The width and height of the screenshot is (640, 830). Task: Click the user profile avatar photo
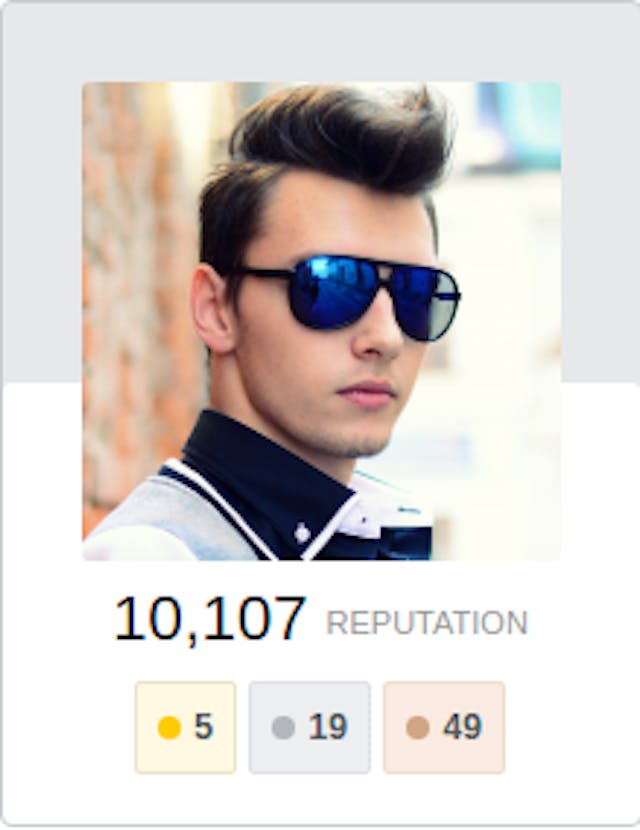click(x=322, y=321)
